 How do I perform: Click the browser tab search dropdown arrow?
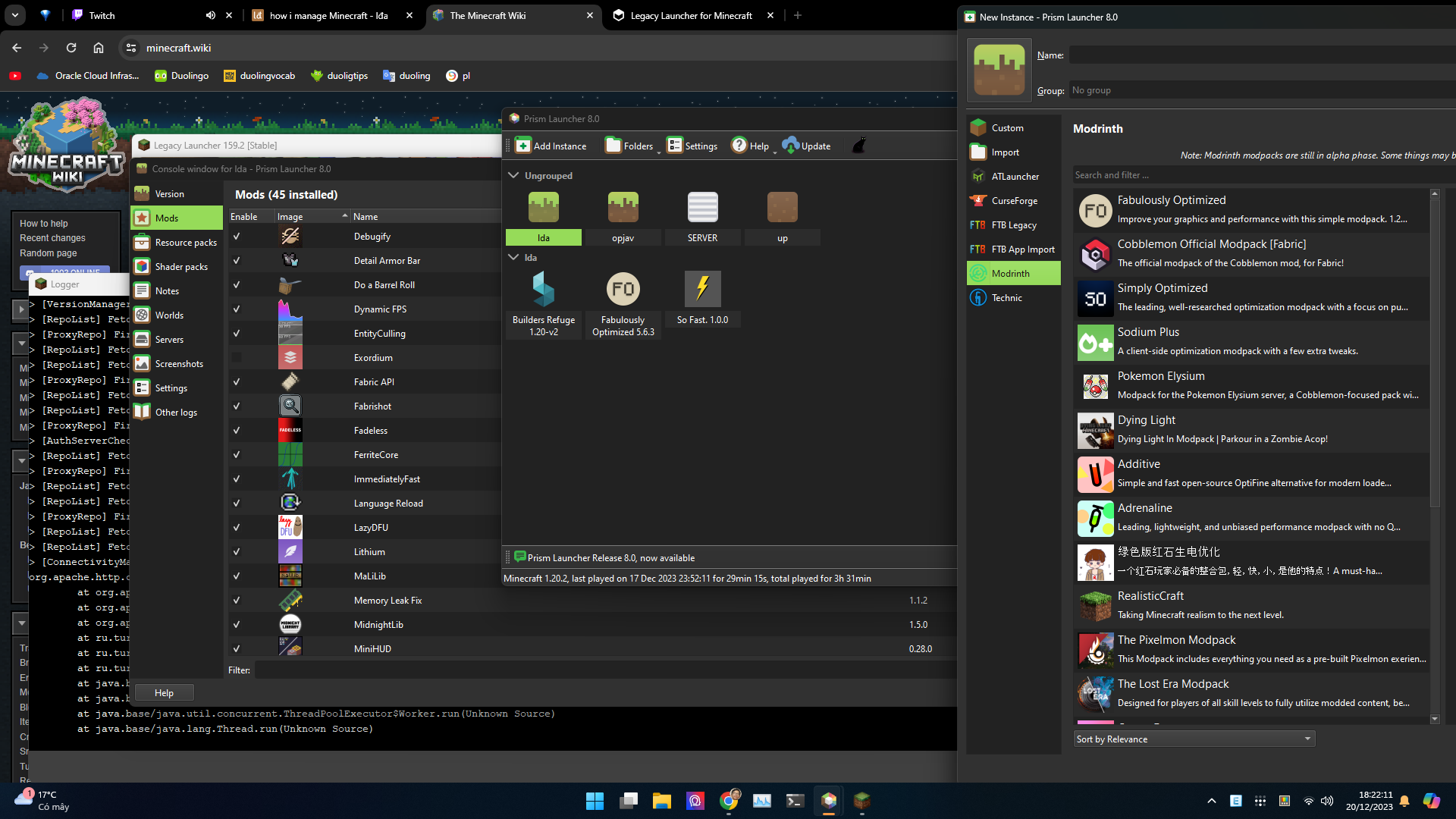[x=15, y=15]
